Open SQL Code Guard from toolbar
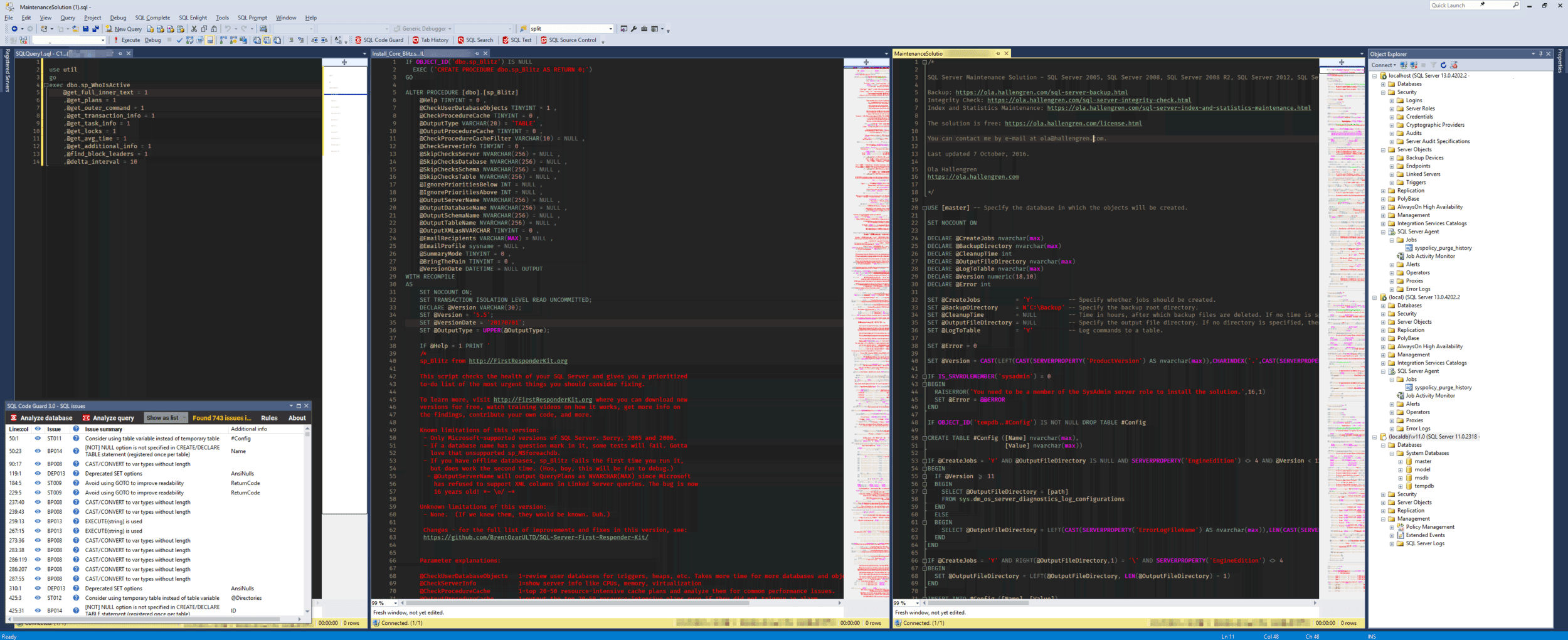 (x=379, y=40)
